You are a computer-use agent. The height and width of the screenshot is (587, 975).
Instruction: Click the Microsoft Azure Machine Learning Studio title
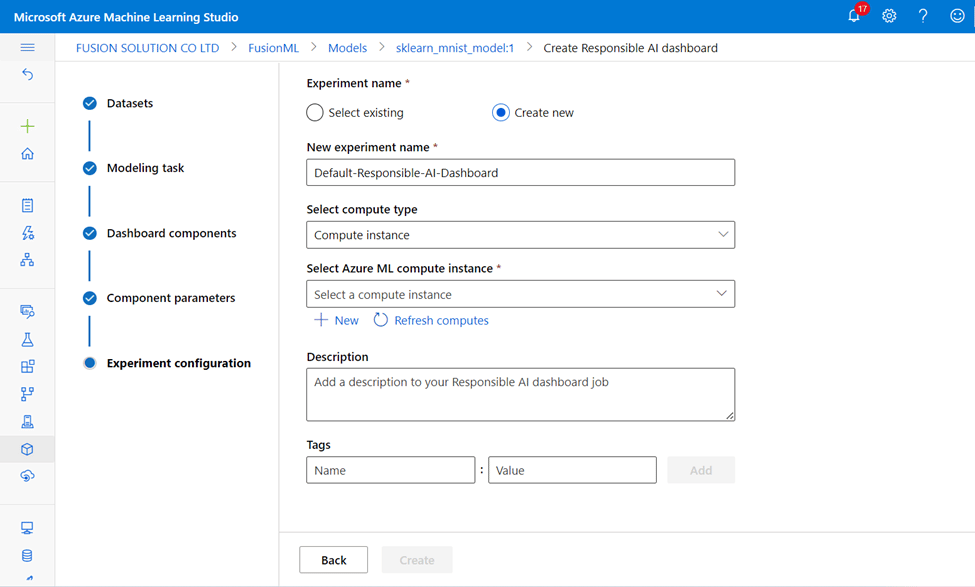pyautogui.click(x=126, y=17)
